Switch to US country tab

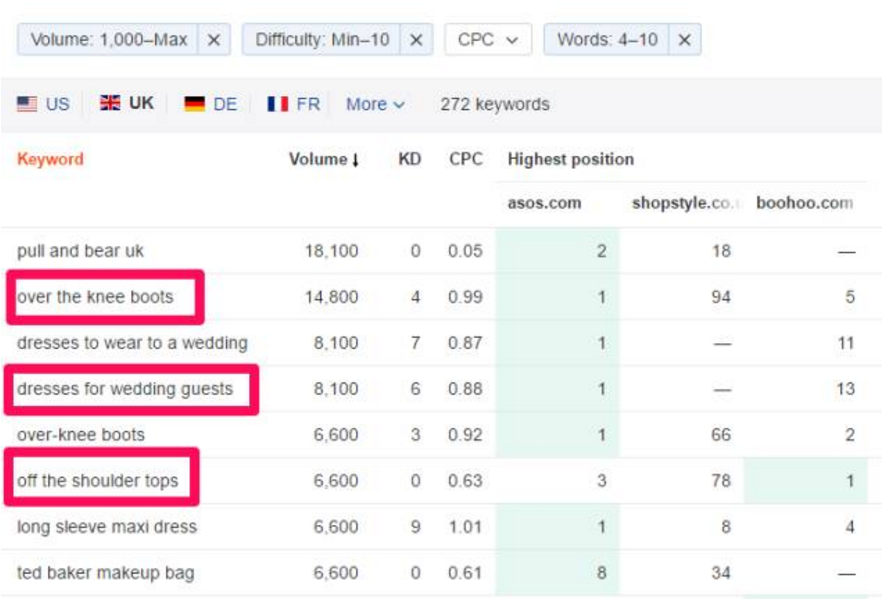(x=43, y=104)
